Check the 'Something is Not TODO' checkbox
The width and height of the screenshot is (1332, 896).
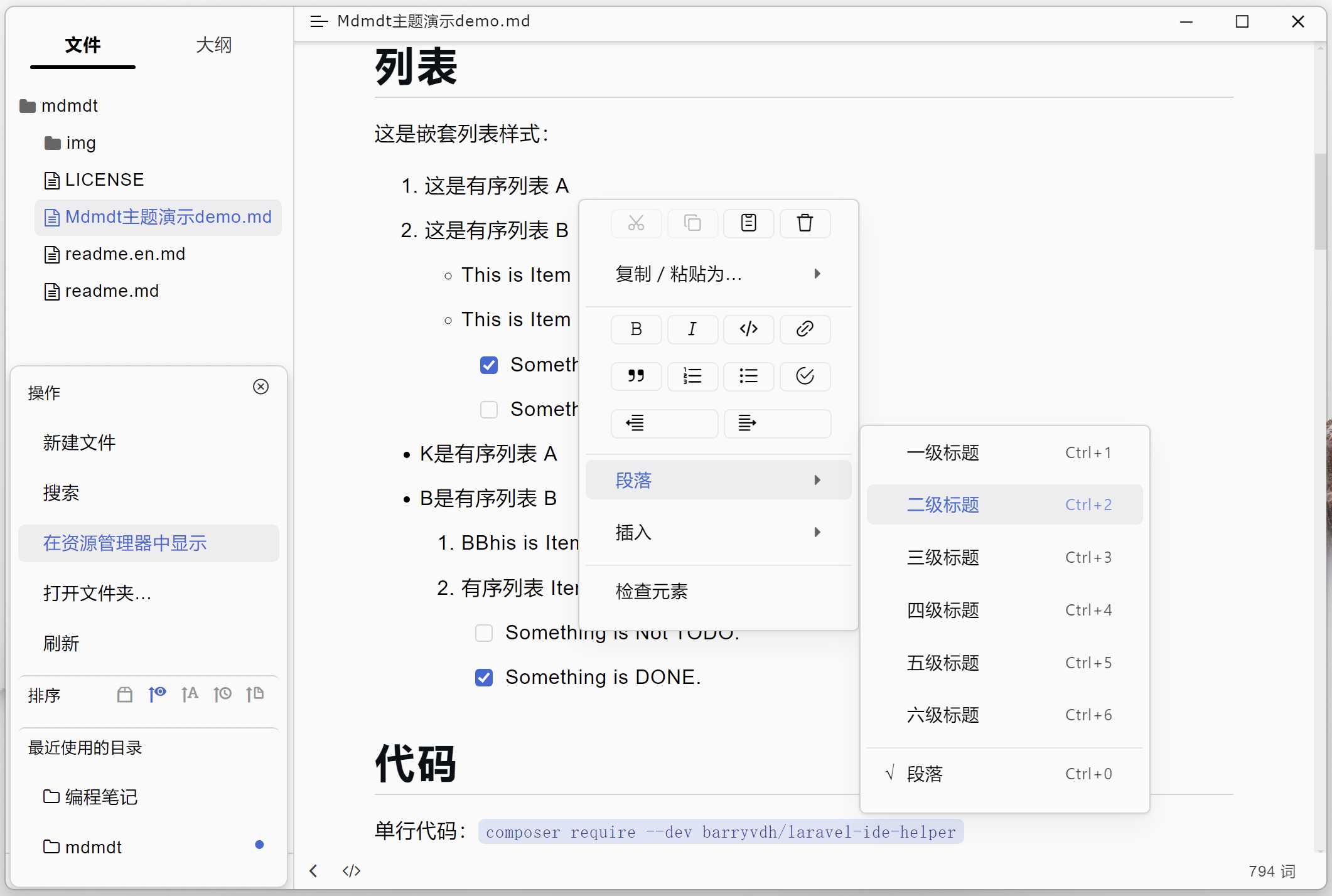point(484,633)
